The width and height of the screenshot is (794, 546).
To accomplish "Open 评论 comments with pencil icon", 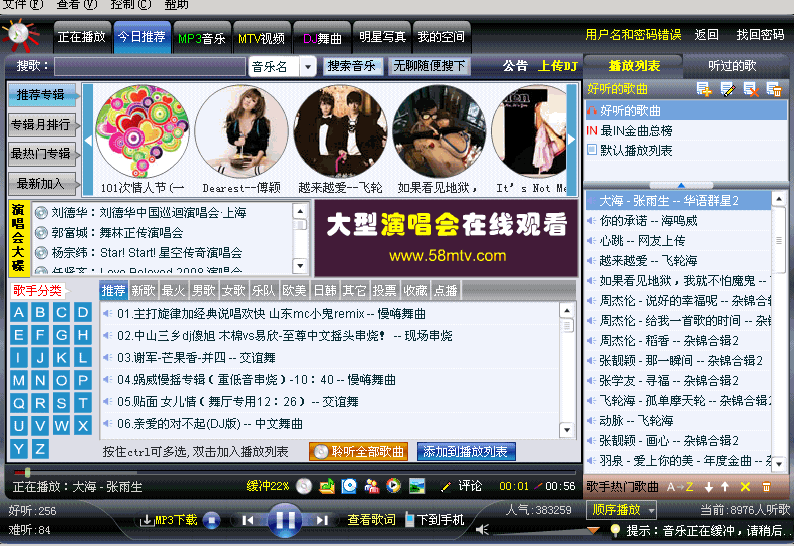I will (x=461, y=486).
